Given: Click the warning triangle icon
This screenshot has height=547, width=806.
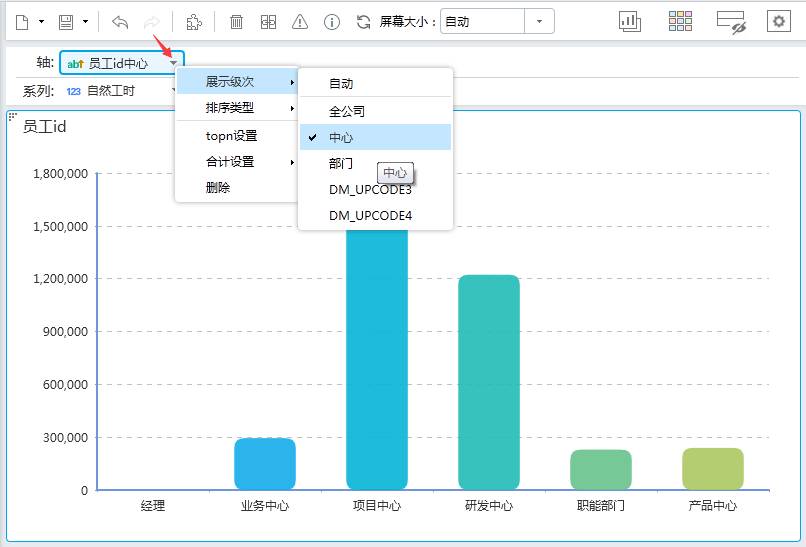Looking at the screenshot, I should coord(300,22).
